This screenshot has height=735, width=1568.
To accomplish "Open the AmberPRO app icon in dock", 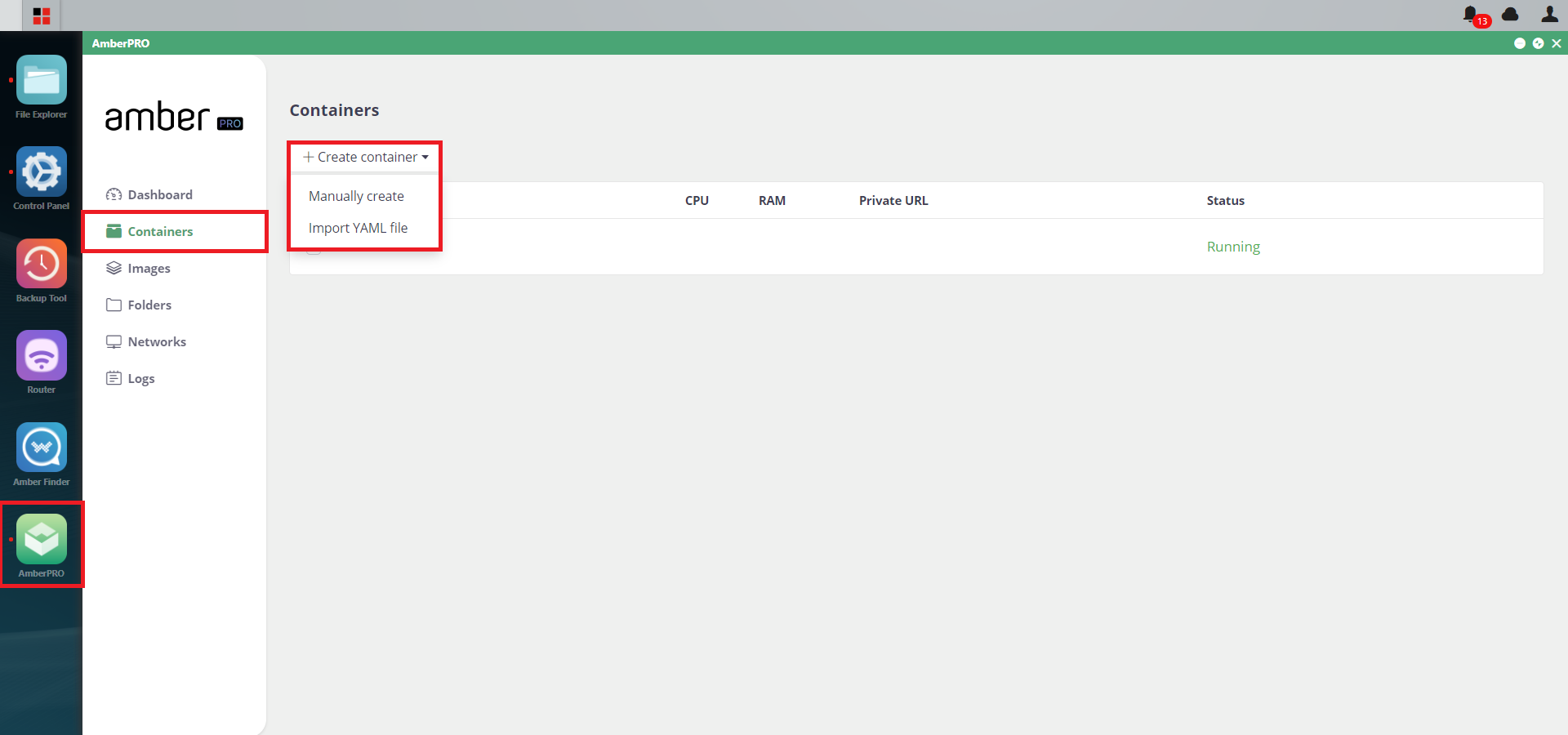I will pyautogui.click(x=42, y=539).
